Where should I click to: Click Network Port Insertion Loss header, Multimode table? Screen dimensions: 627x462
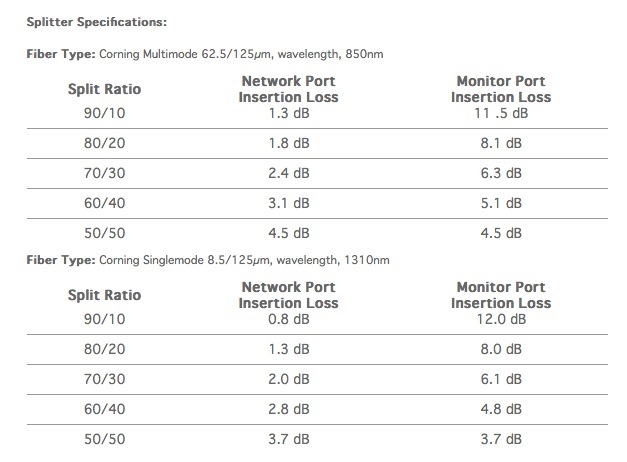(288, 89)
